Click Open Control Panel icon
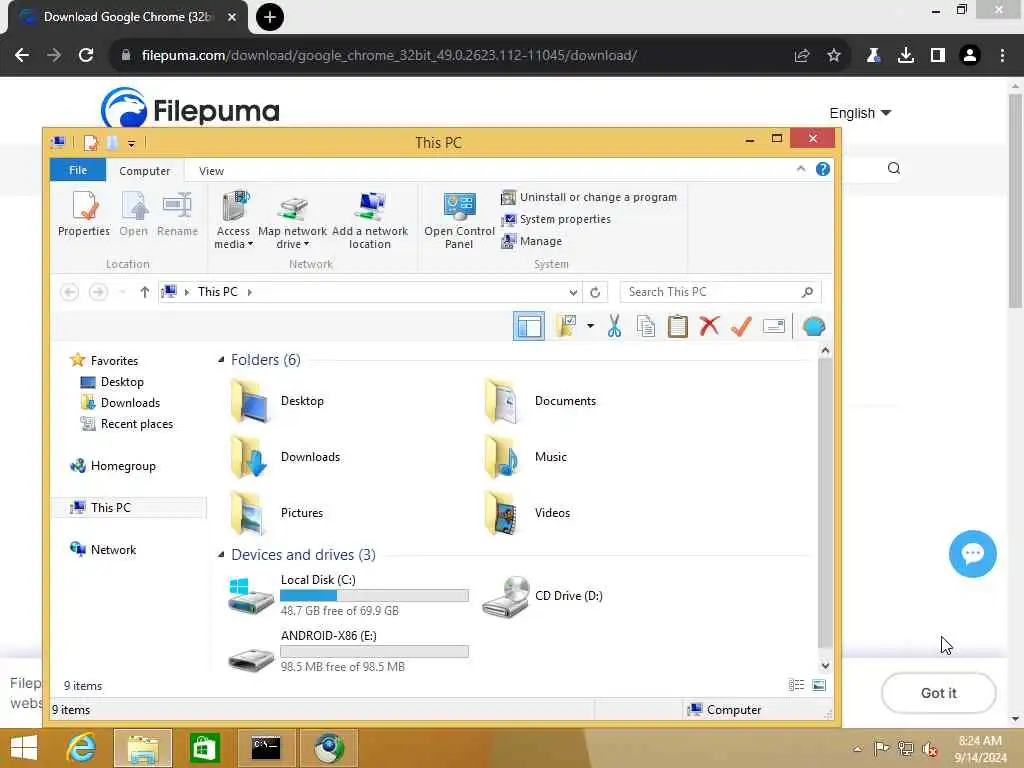The image size is (1024, 768). tap(459, 220)
